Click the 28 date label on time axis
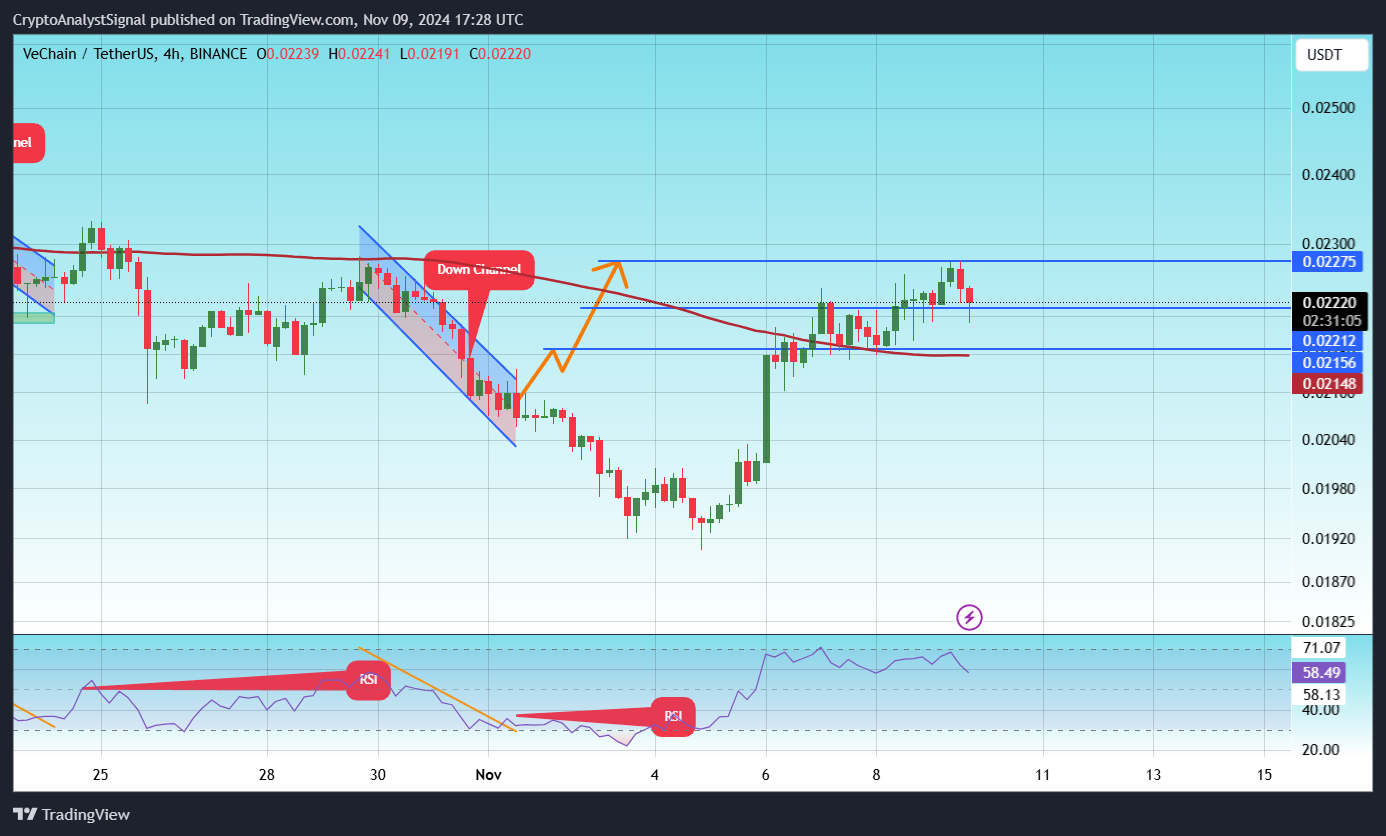This screenshot has height=836, width=1386. [267, 775]
